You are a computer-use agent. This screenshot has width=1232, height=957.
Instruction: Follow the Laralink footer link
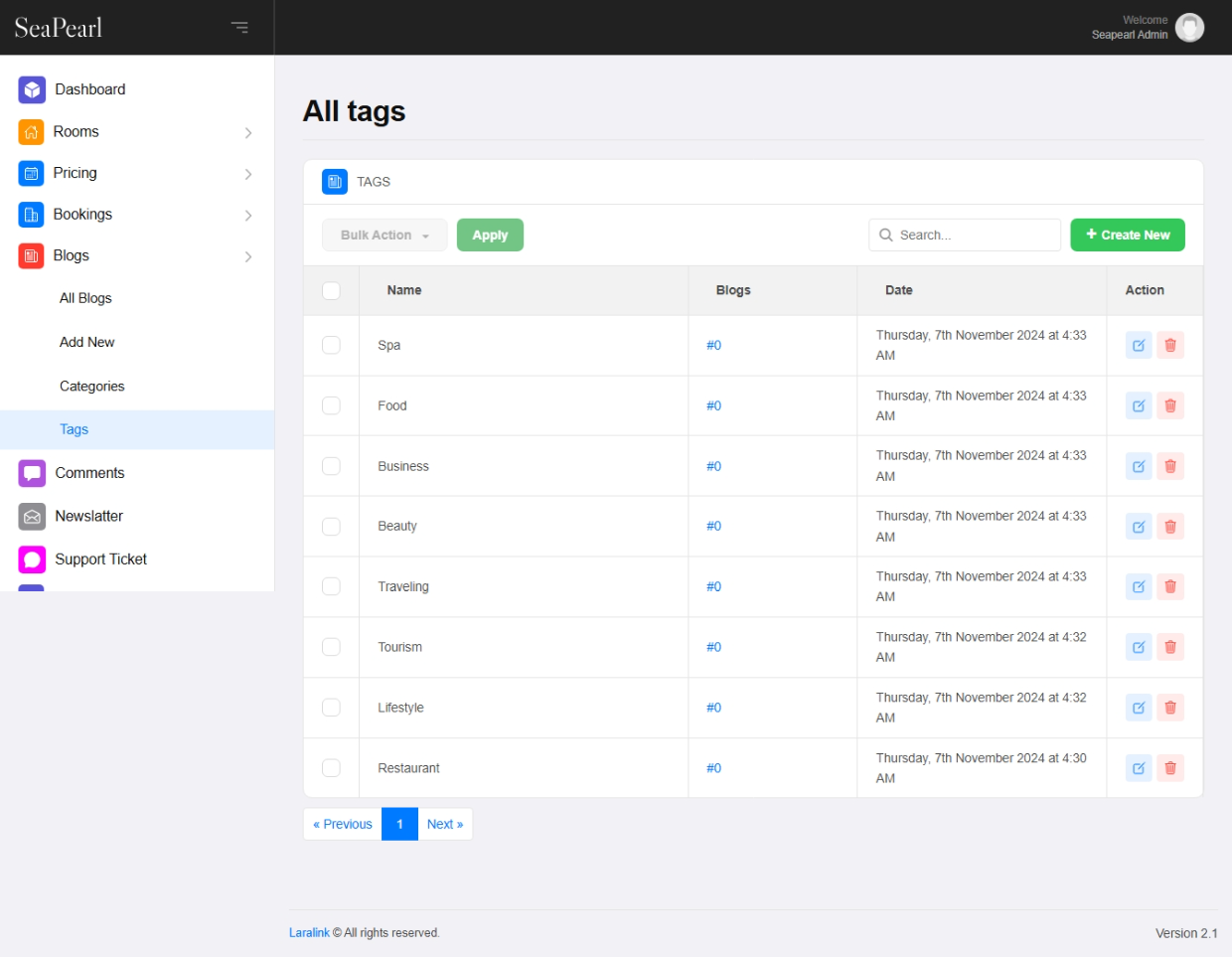309,933
